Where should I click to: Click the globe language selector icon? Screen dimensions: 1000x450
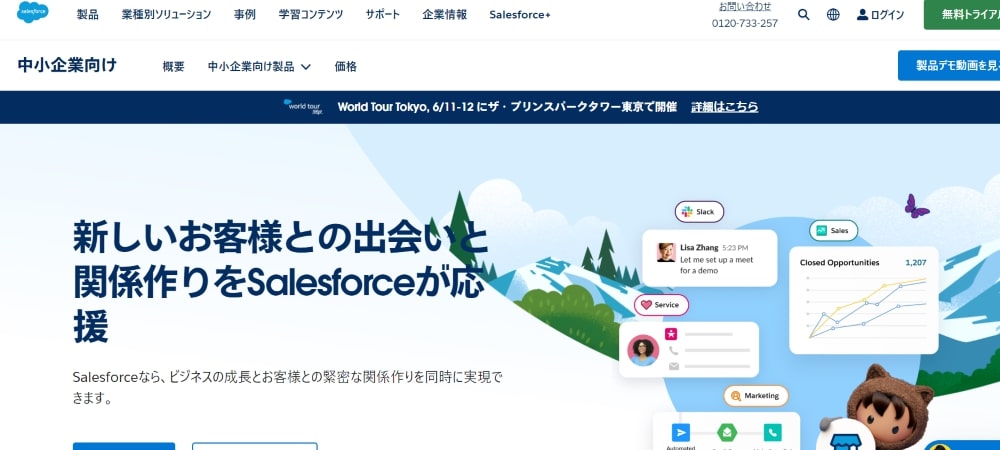click(x=833, y=15)
